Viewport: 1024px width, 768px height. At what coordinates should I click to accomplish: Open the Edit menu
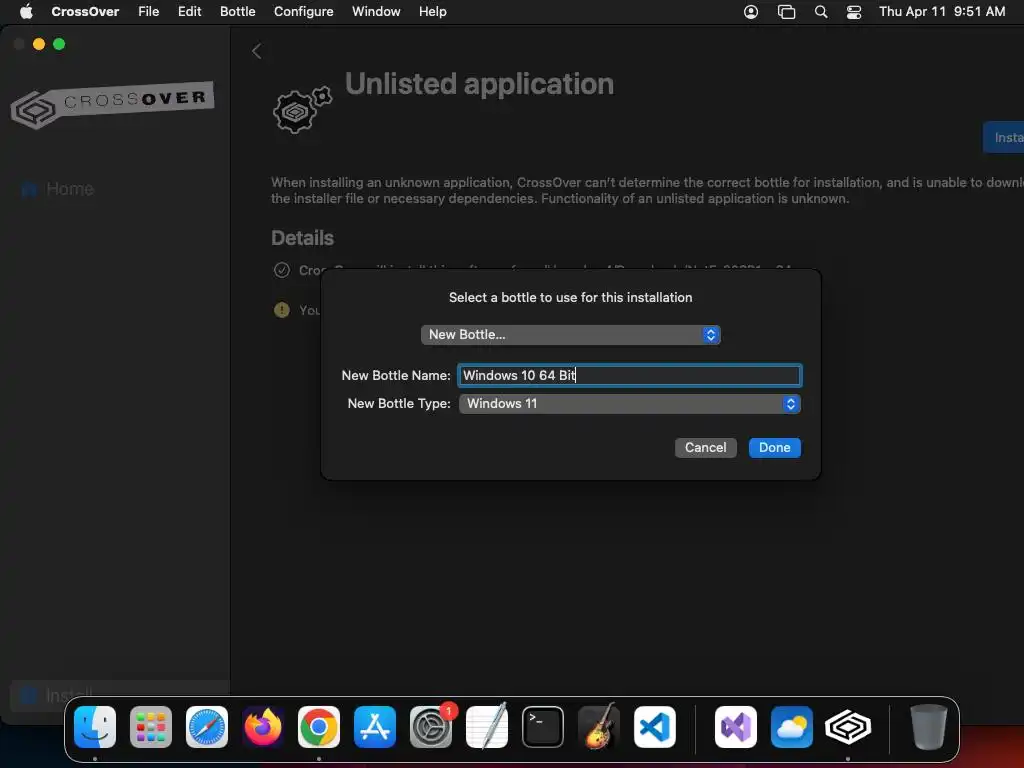(189, 11)
